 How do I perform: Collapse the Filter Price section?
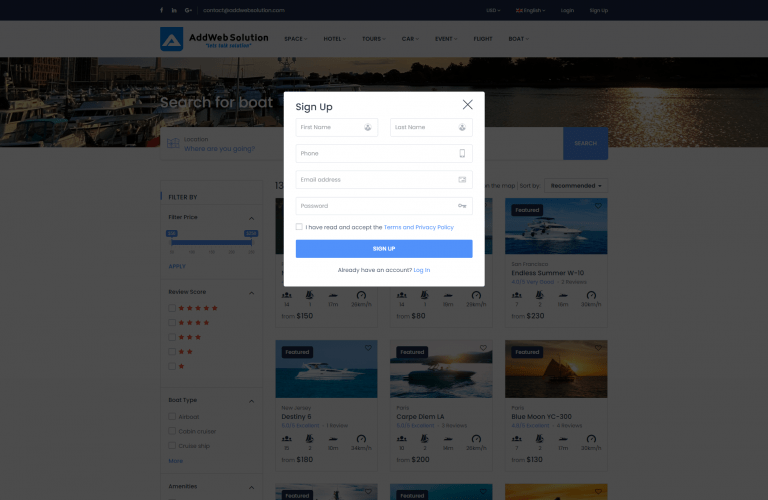pos(251,218)
